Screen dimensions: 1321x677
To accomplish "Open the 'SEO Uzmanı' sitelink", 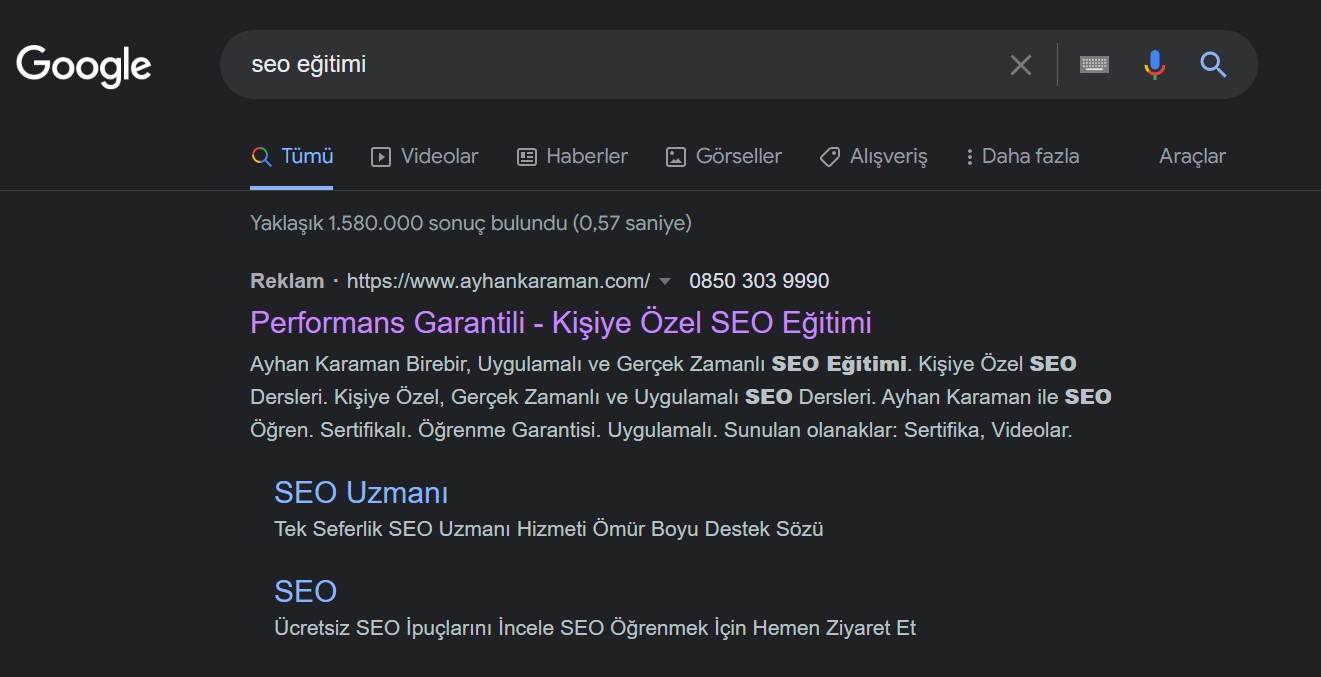I will tap(361, 493).
